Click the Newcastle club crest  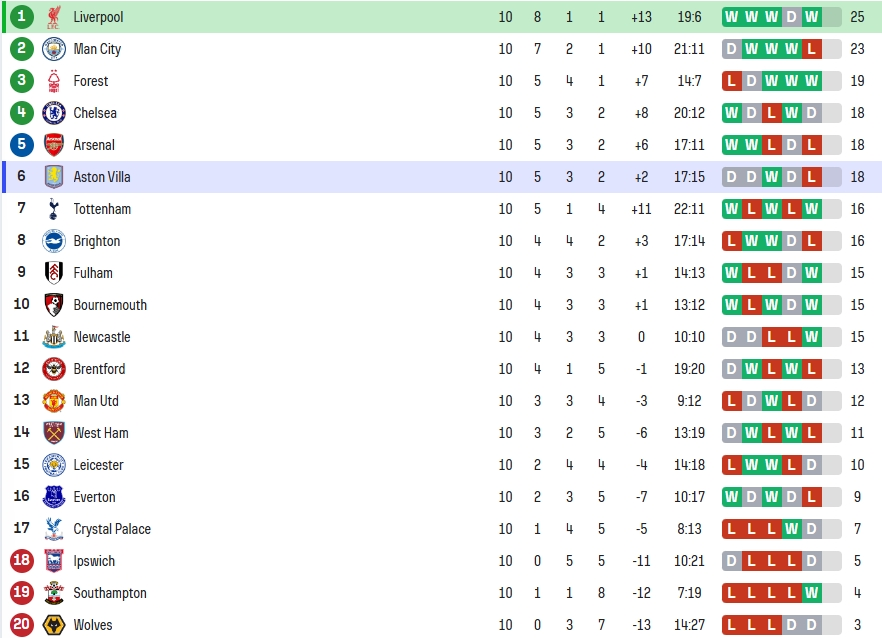pos(54,337)
